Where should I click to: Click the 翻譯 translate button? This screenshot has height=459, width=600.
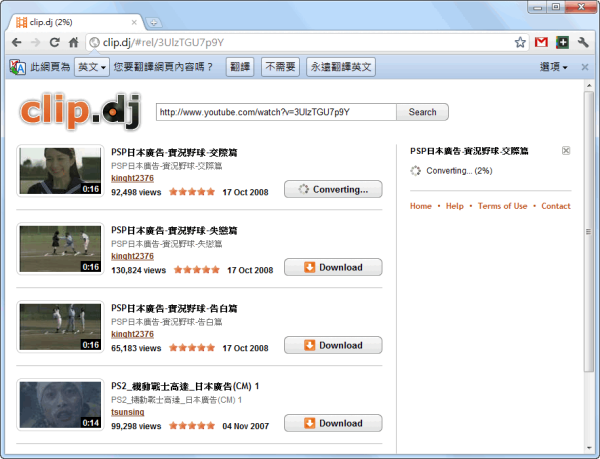click(240, 67)
